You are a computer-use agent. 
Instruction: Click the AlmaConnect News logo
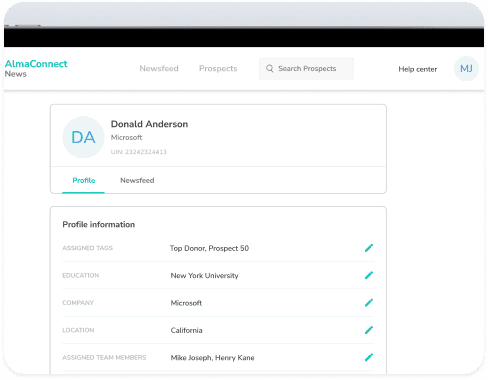tap(36, 68)
